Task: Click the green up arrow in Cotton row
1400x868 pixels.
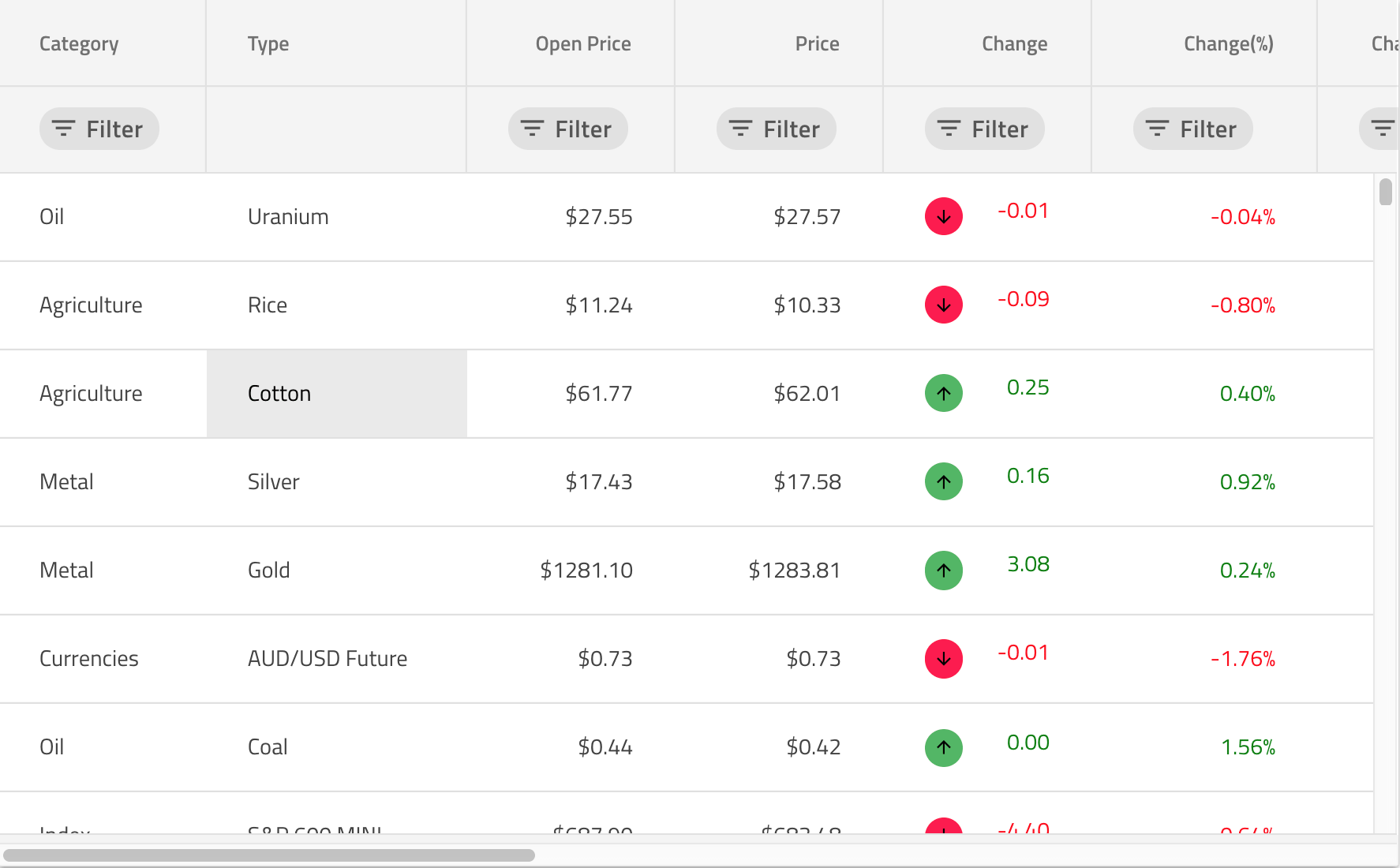Action: pyautogui.click(x=943, y=394)
